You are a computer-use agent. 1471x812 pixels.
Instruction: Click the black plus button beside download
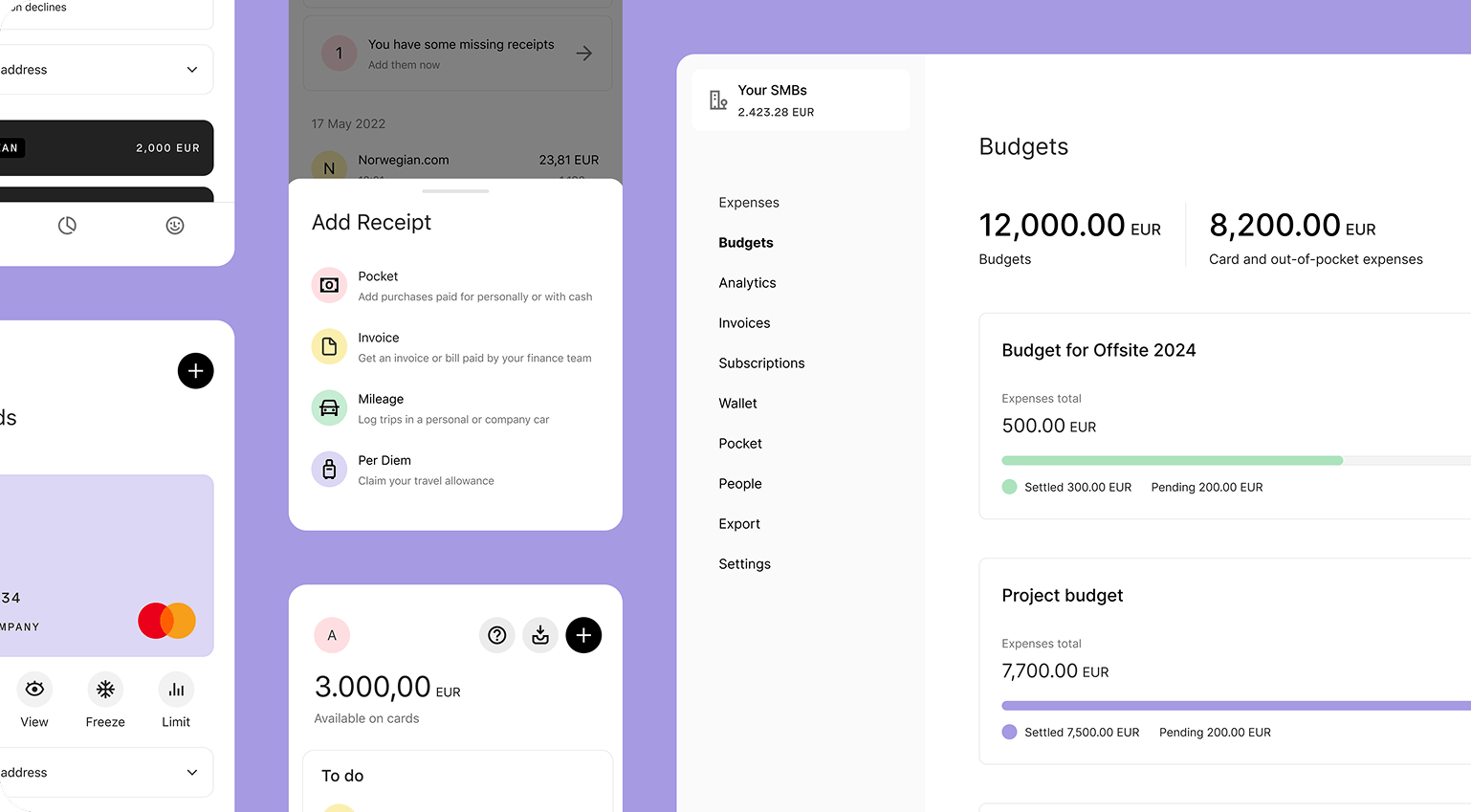(583, 635)
